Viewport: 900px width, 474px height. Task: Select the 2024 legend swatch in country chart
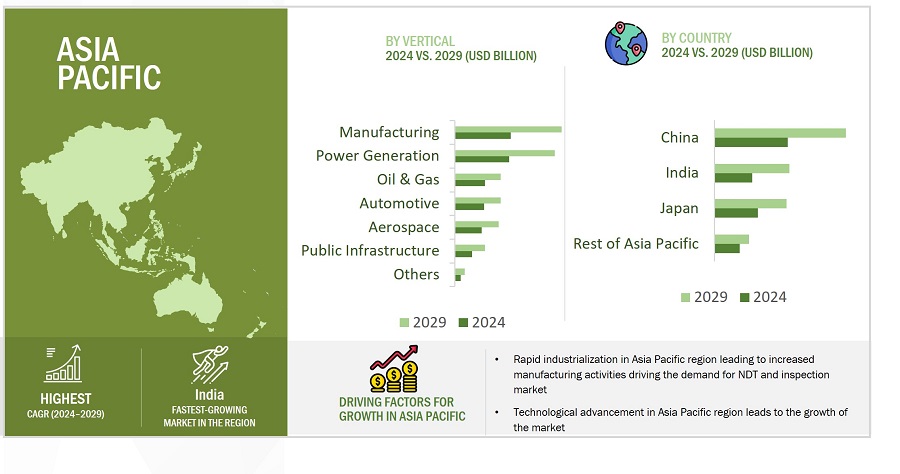(745, 297)
